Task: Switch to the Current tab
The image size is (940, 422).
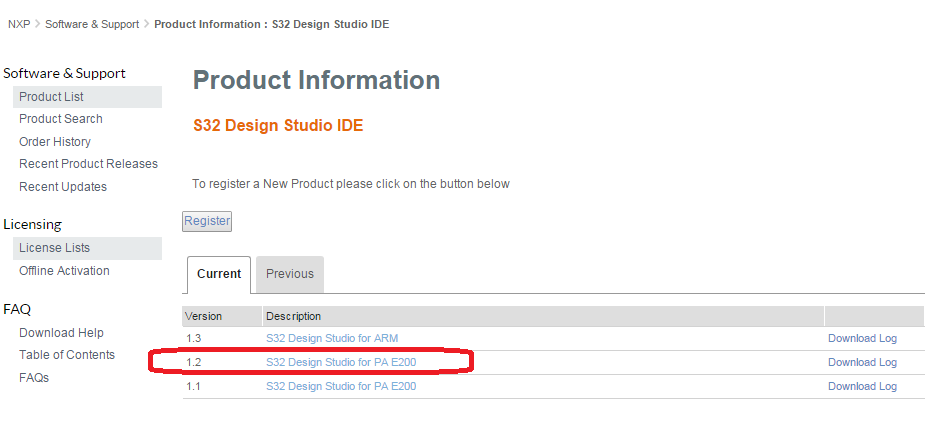Action: point(219,274)
